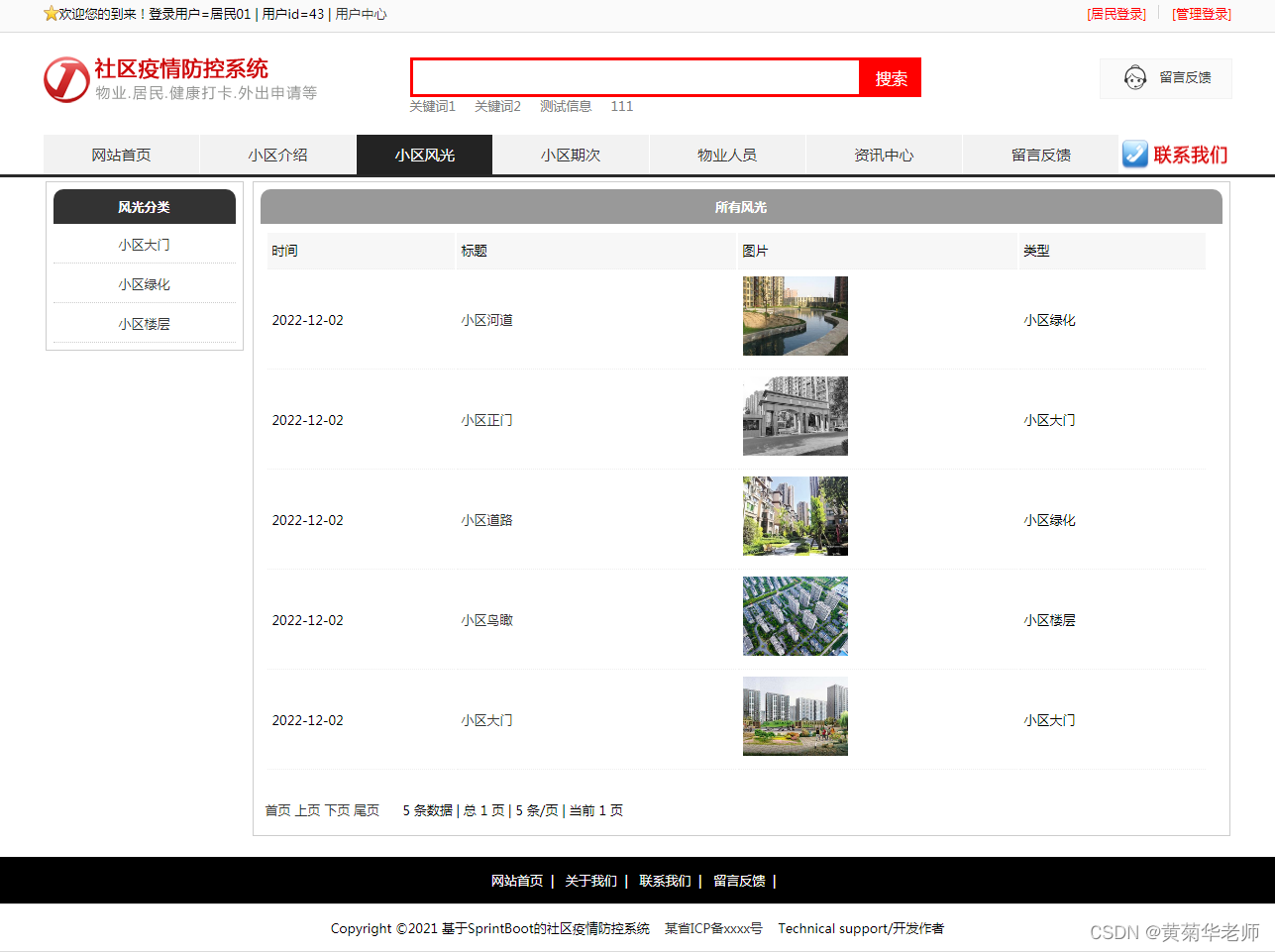Image resolution: width=1275 pixels, height=952 pixels.
Task: Select the 小区风光 navigation tab
Action: tap(424, 155)
